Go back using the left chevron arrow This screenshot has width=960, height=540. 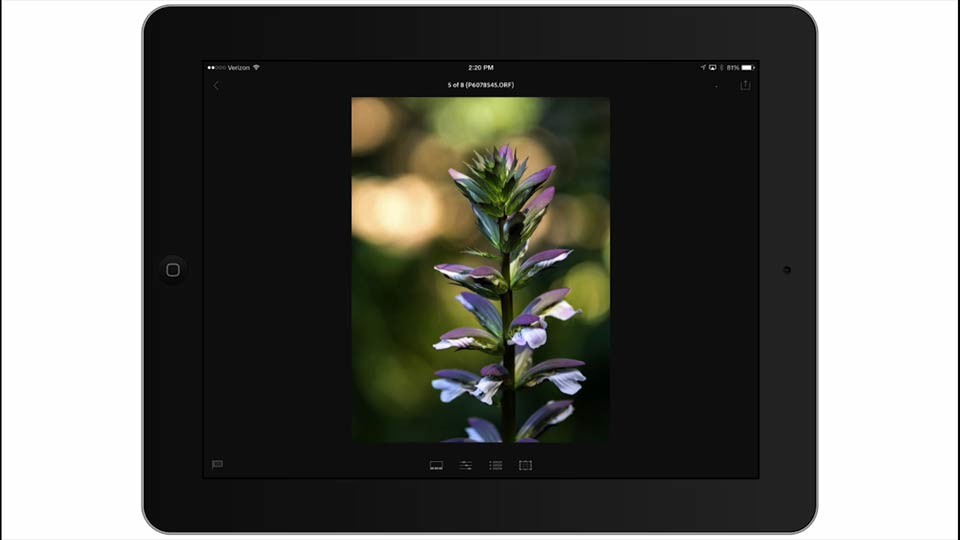216,86
